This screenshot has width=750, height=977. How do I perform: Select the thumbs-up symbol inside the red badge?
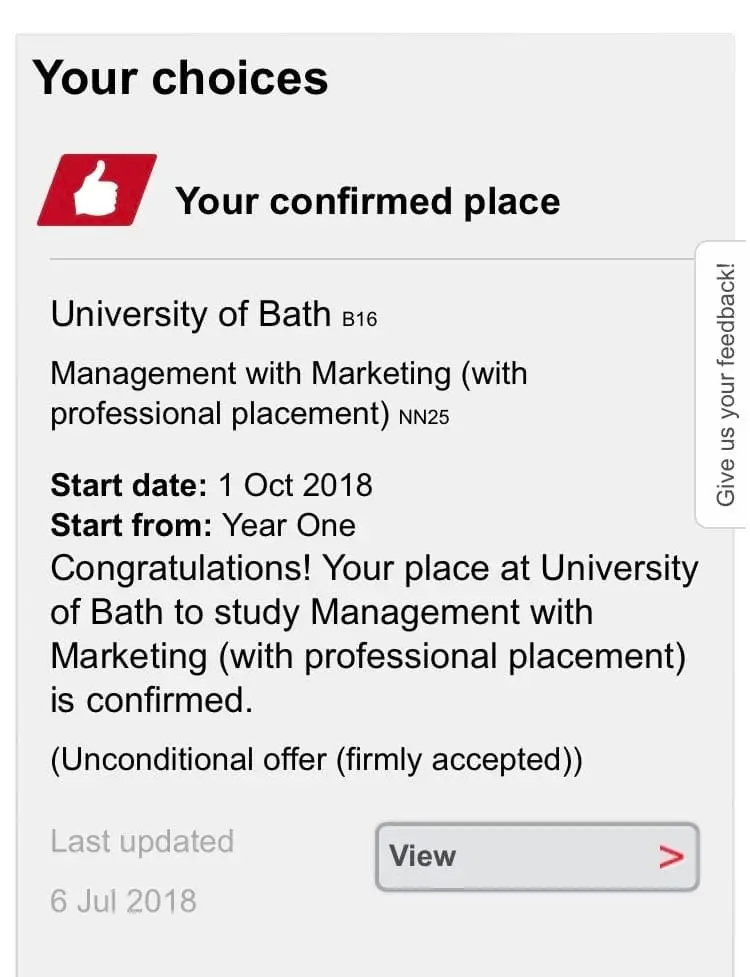tap(97, 188)
